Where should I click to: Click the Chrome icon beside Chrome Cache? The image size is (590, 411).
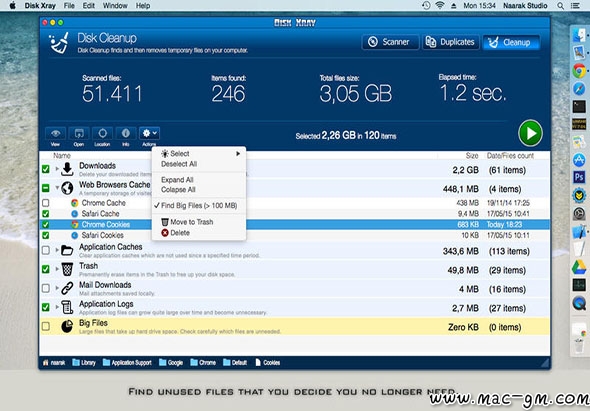pyautogui.click(x=75, y=203)
